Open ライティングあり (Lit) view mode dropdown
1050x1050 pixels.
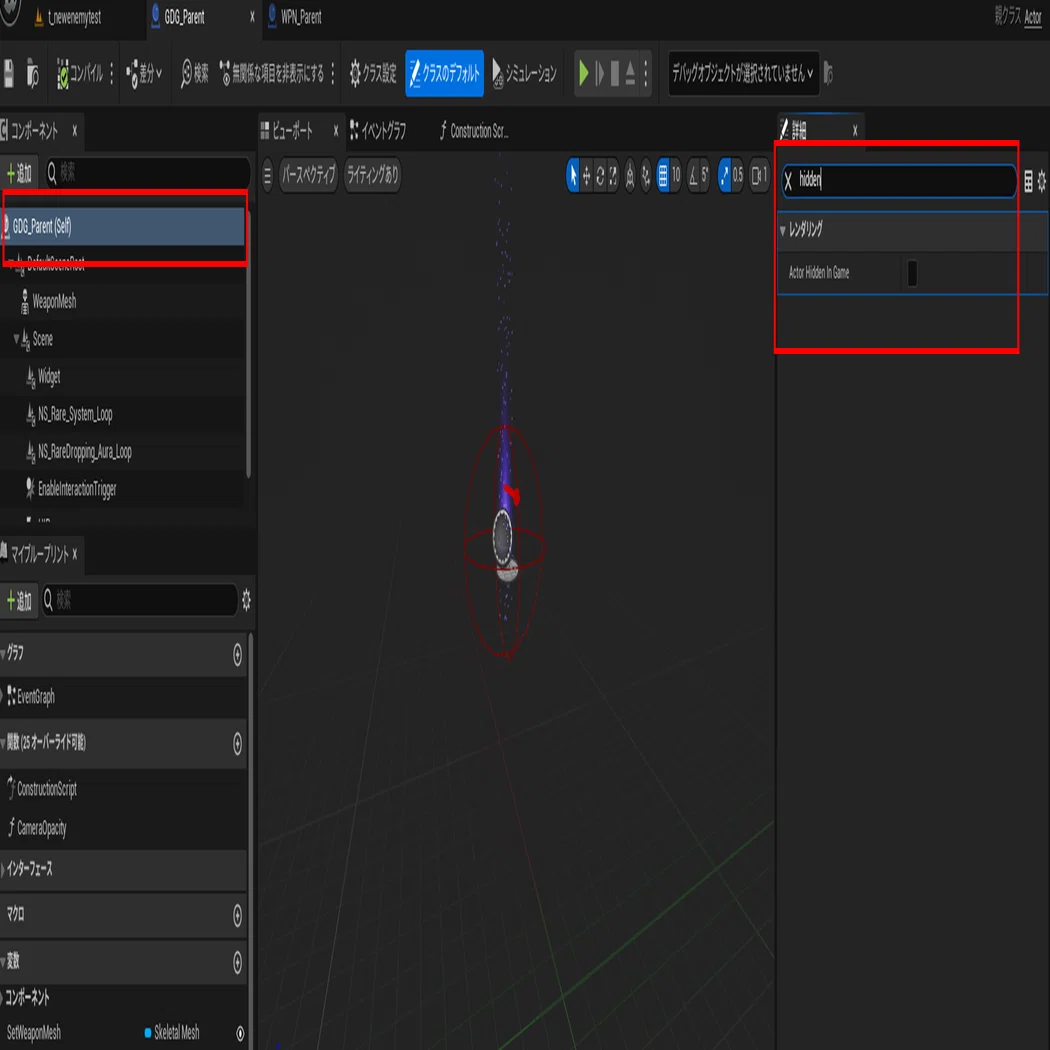pyautogui.click(x=372, y=175)
